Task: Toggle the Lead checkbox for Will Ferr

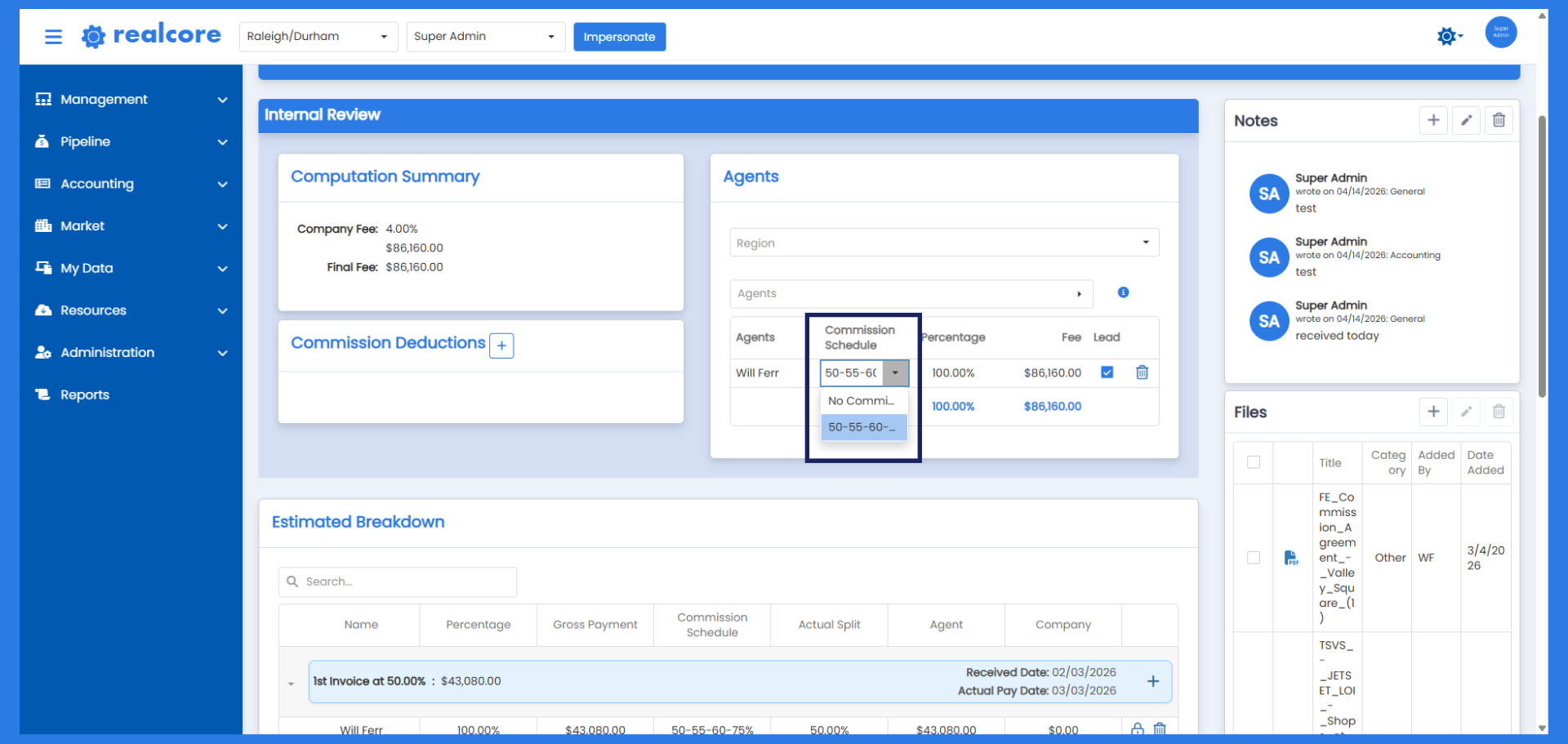Action: [x=1107, y=372]
